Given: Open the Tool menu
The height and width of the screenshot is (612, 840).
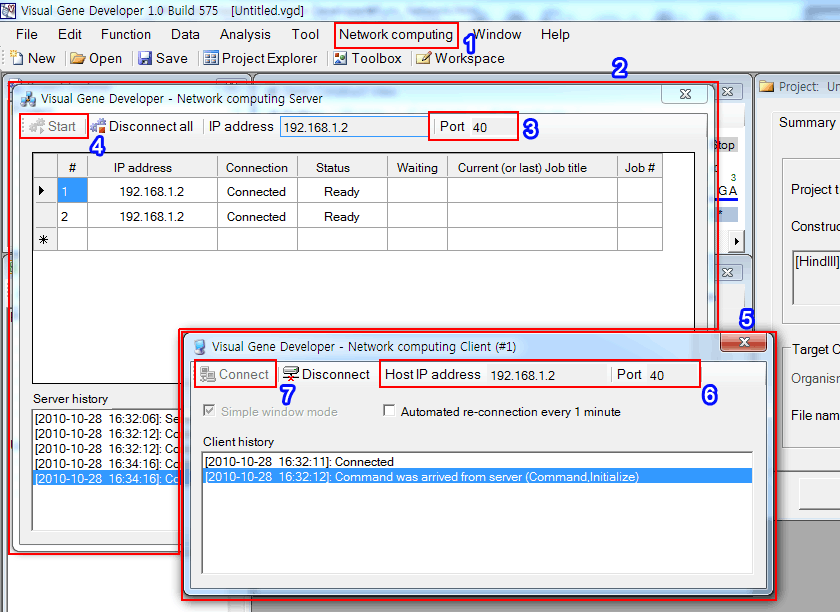Looking at the screenshot, I should click(305, 34).
